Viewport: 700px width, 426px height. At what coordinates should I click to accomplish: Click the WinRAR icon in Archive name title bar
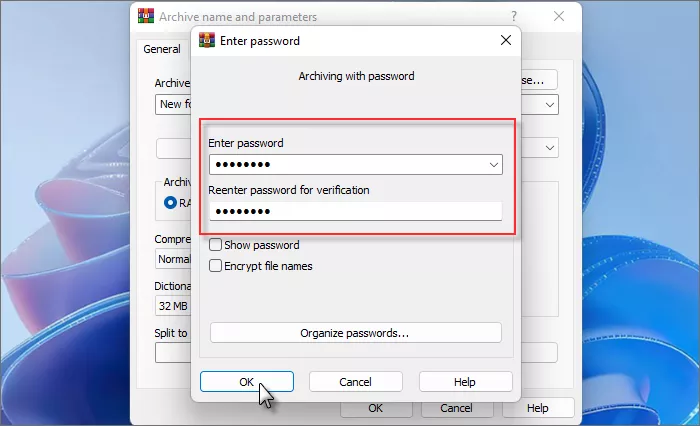point(145,16)
